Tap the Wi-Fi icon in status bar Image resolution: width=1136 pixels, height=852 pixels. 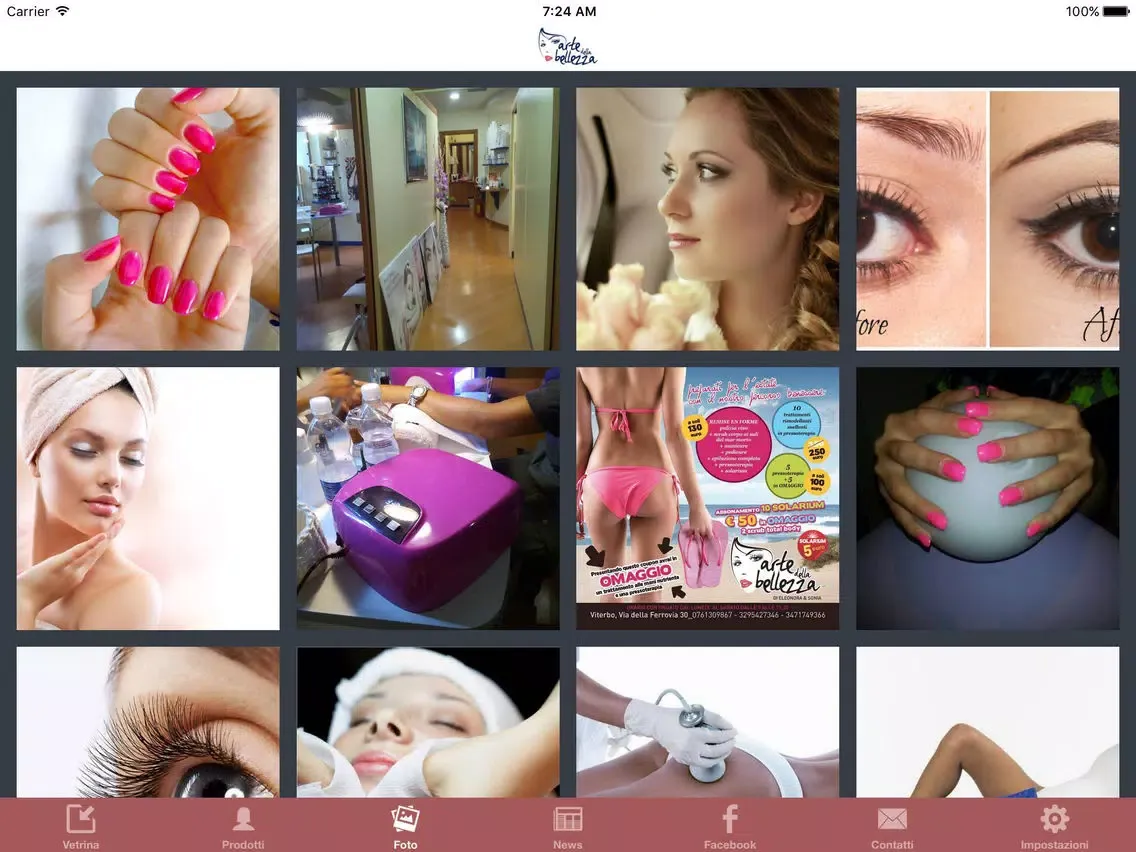click(x=63, y=11)
